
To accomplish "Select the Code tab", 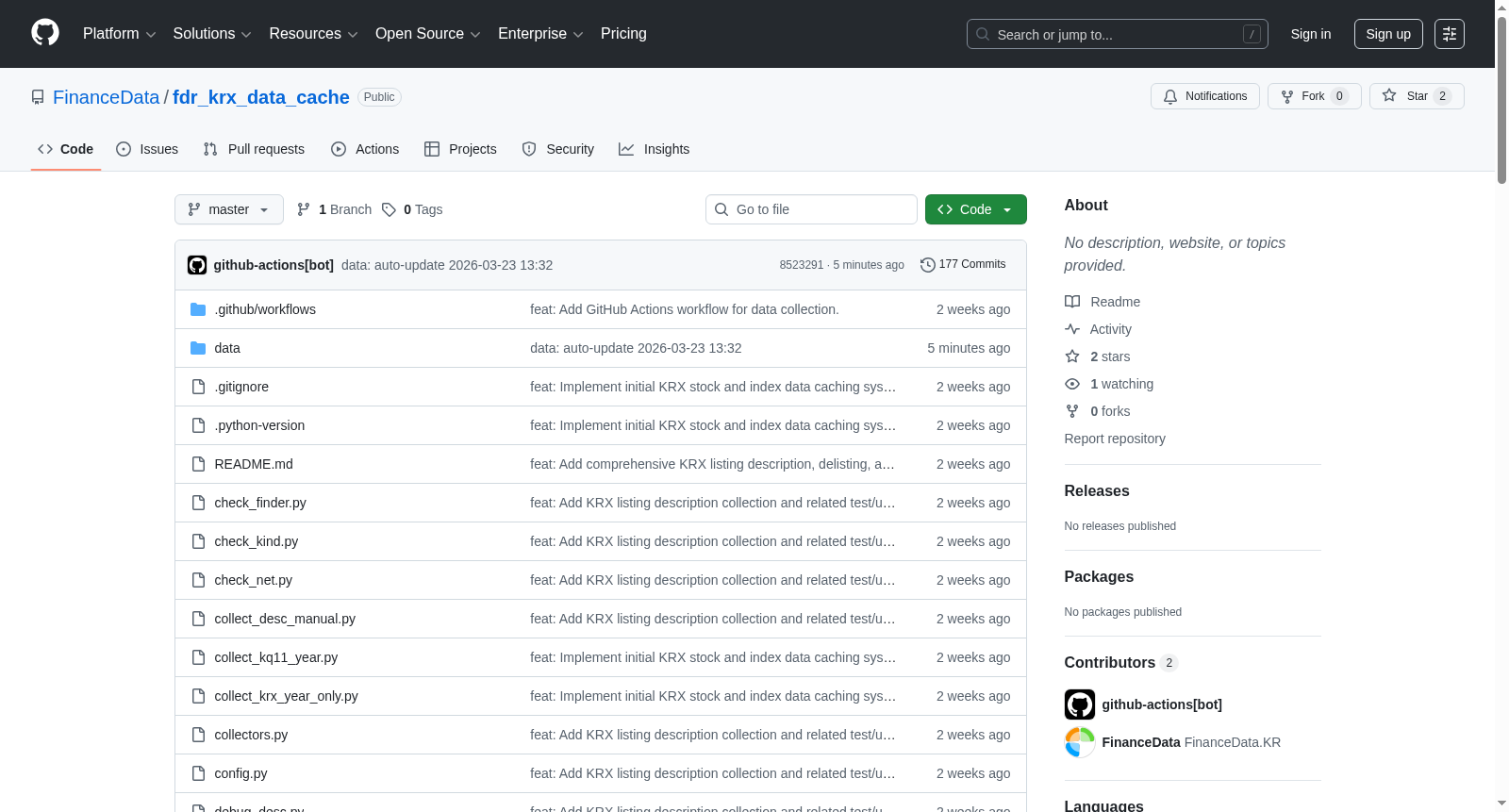I will (66, 149).
